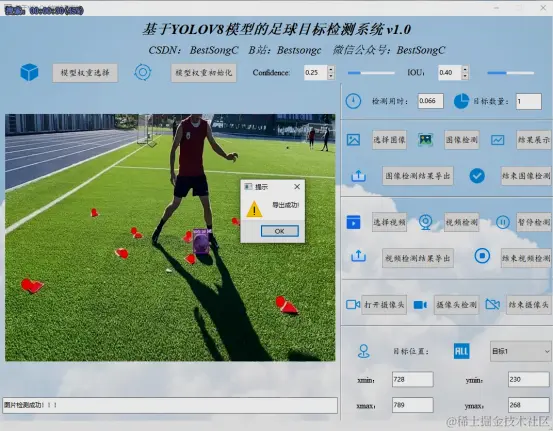The height and width of the screenshot is (432, 554).
Task: Click 结果展示 button
Action: pyautogui.click(x=534, y=140)
